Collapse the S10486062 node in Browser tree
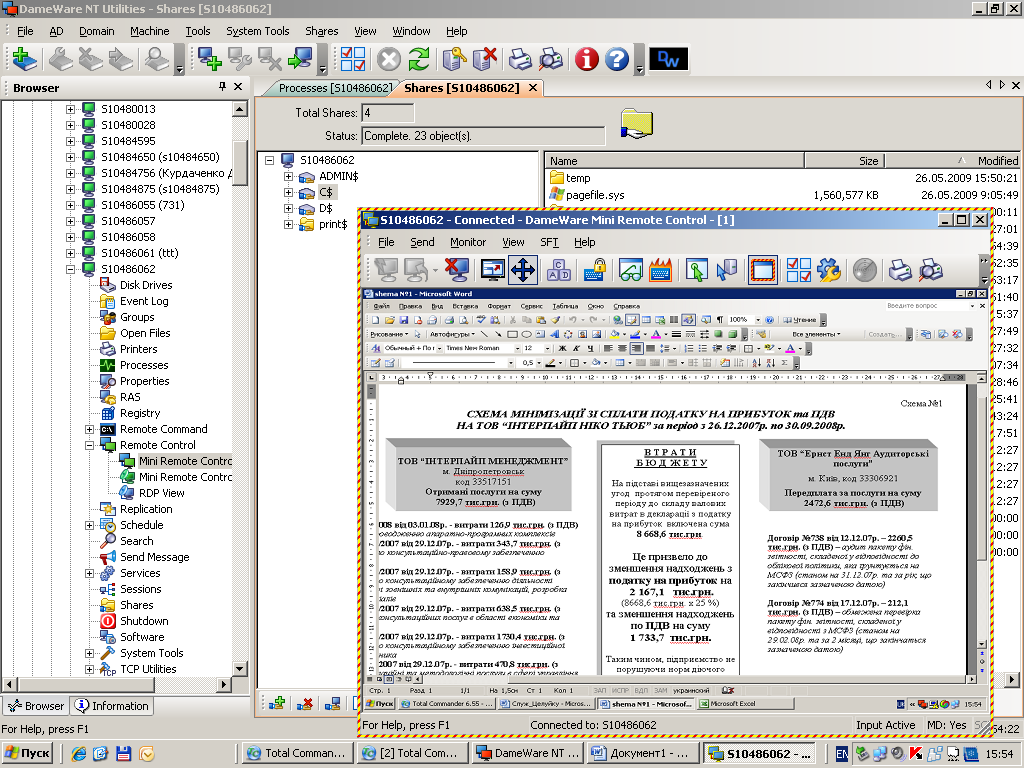1024x768 pixels. pyautogui.click(x=71, y=269)
